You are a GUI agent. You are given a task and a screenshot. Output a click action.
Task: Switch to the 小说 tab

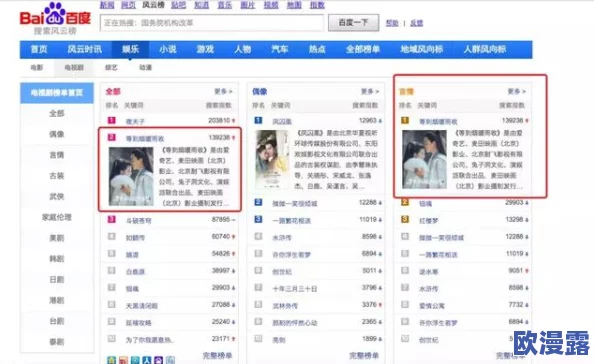(x=167, y=49)
